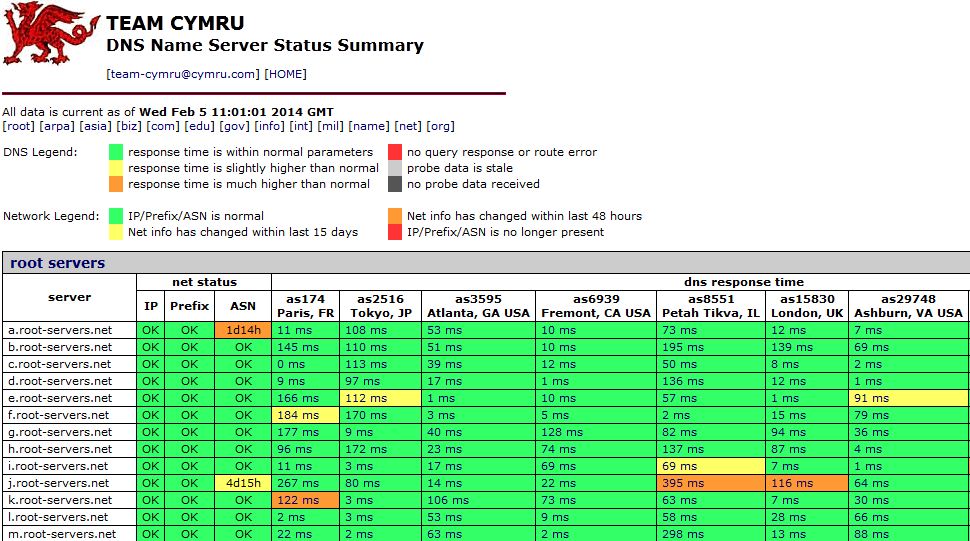Jump to the net section link
The width and height of the screenshot is (970, 541).
pyautogui.click(x=408, y=126)
